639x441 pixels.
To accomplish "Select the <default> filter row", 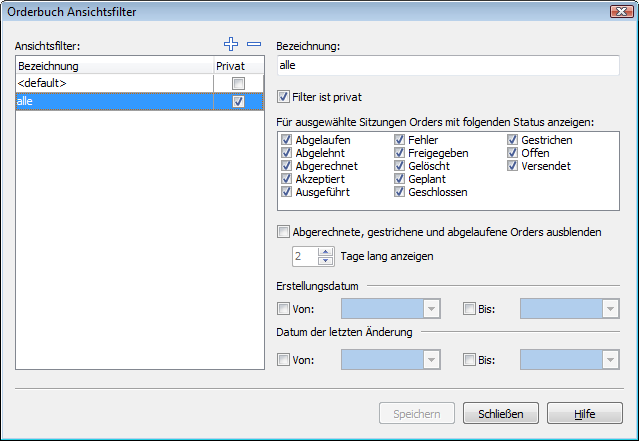I will tap(110, 83).
